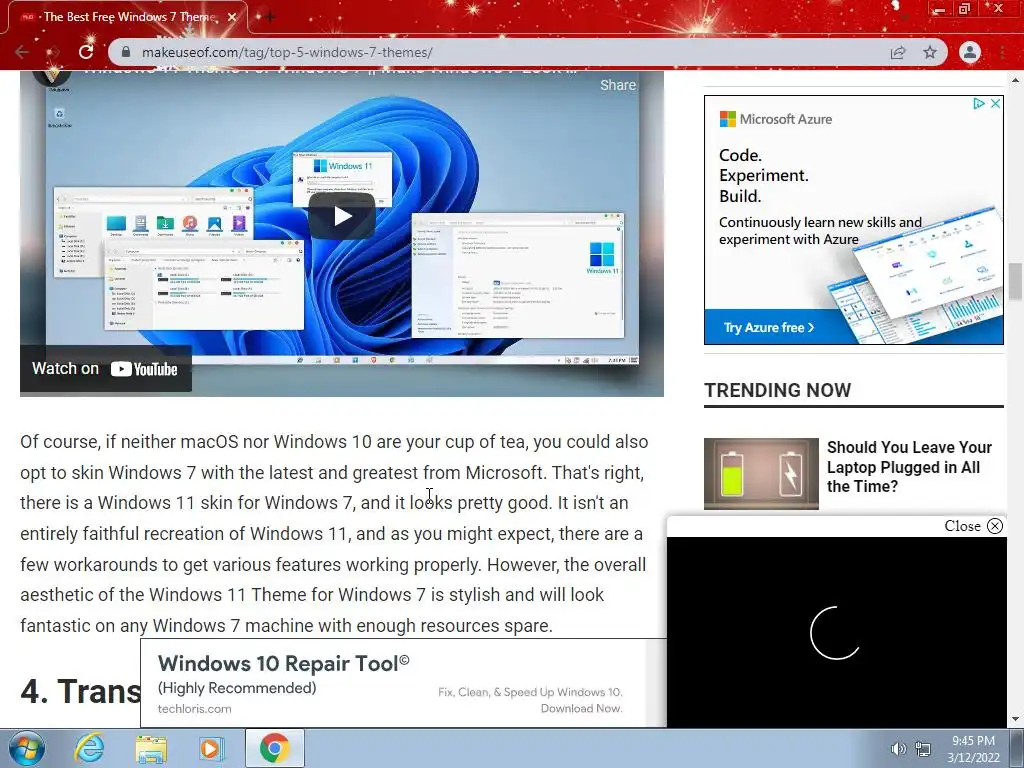The image size is (1024, 768).
Task: Click techloris.com link in ad
Action: coord(195,709)
